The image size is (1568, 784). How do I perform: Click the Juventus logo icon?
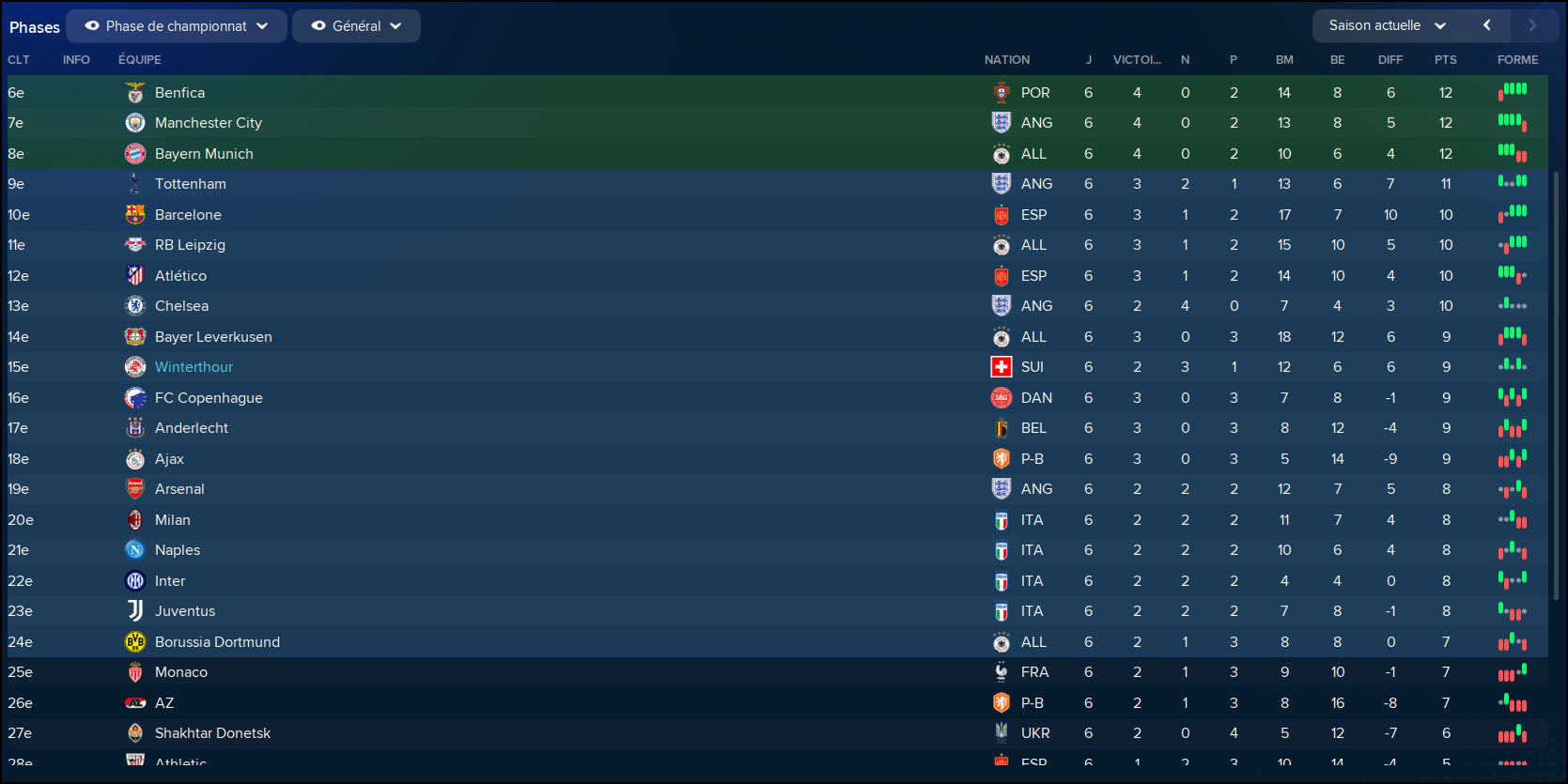(x=135, y=611)
